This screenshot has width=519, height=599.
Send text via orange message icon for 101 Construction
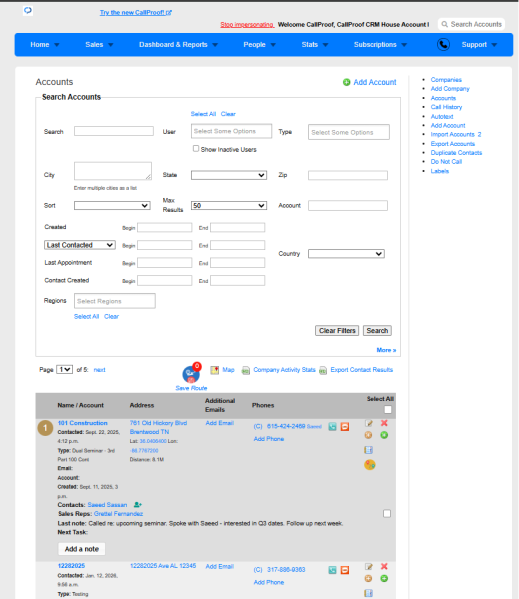[x=345, y=427]
